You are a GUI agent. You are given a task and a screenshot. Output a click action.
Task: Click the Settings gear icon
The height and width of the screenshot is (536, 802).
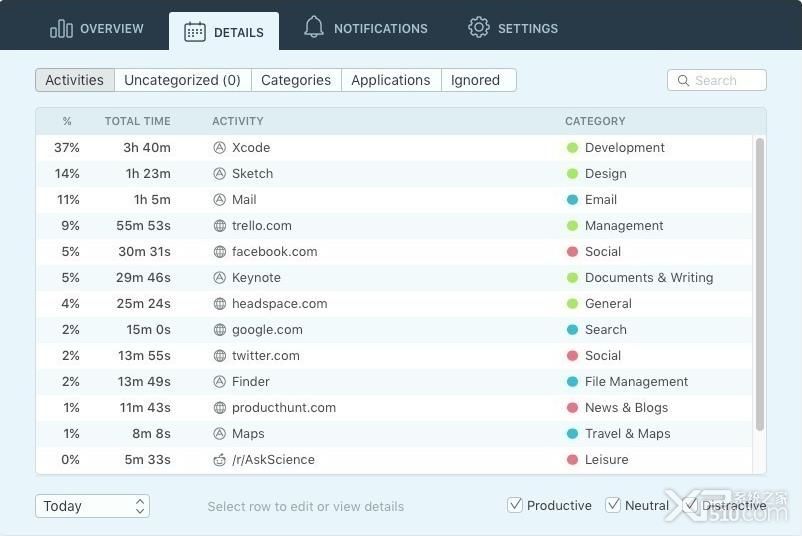479,27
